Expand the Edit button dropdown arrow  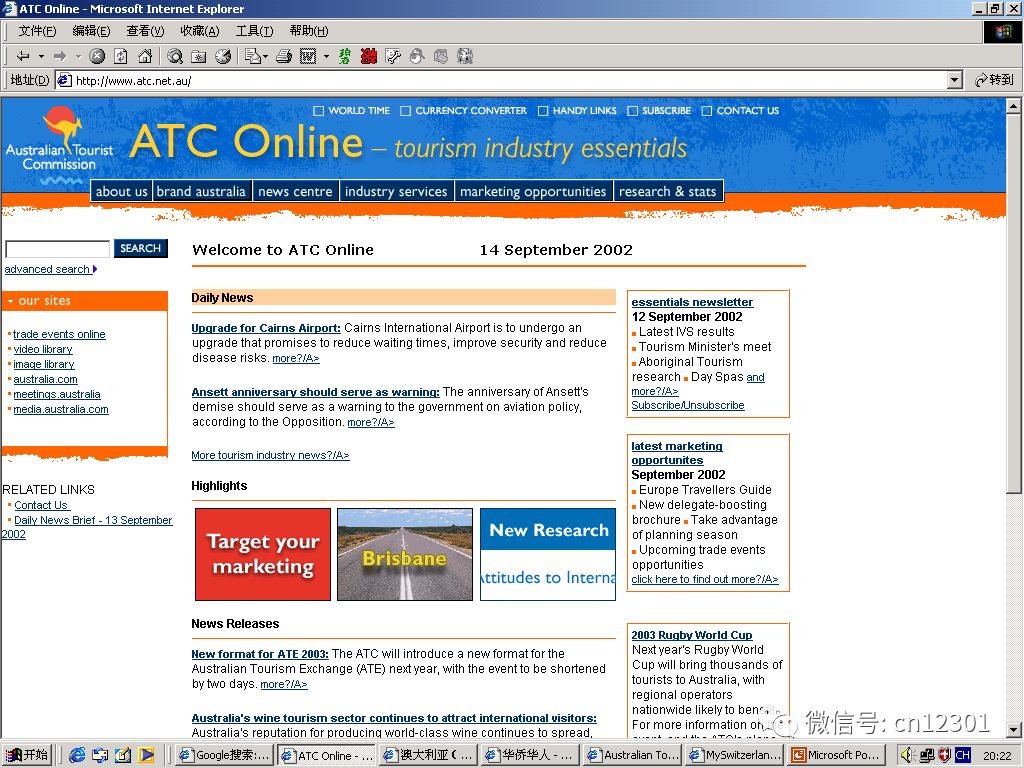[326, 57]
